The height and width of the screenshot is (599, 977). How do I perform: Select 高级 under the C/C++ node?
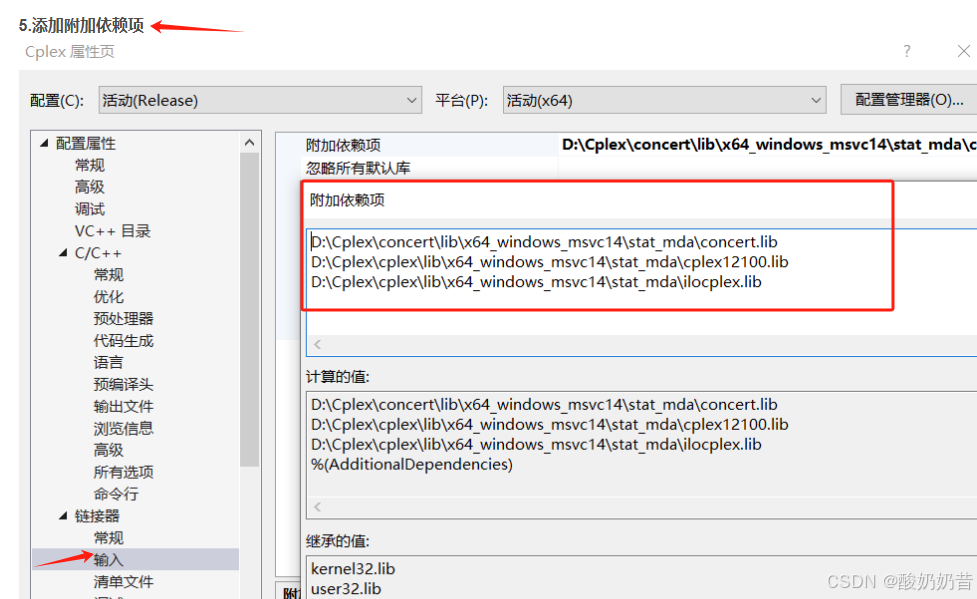pyautogui.click(x=108, y=450)
